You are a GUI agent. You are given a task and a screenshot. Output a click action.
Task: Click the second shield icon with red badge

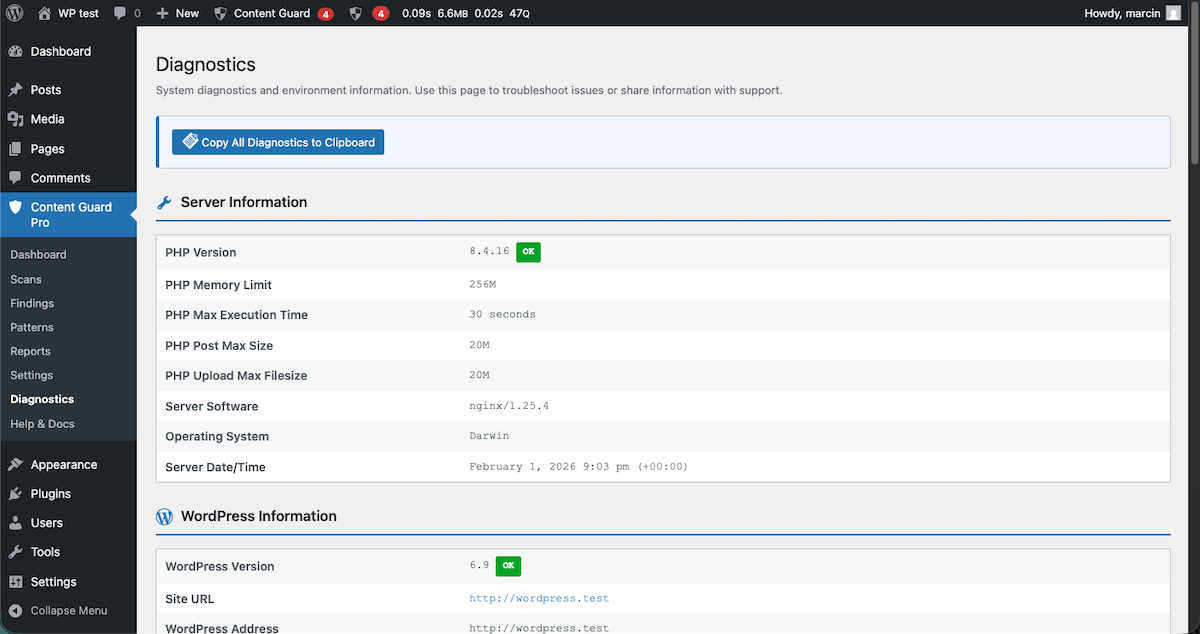pos(355,13)
